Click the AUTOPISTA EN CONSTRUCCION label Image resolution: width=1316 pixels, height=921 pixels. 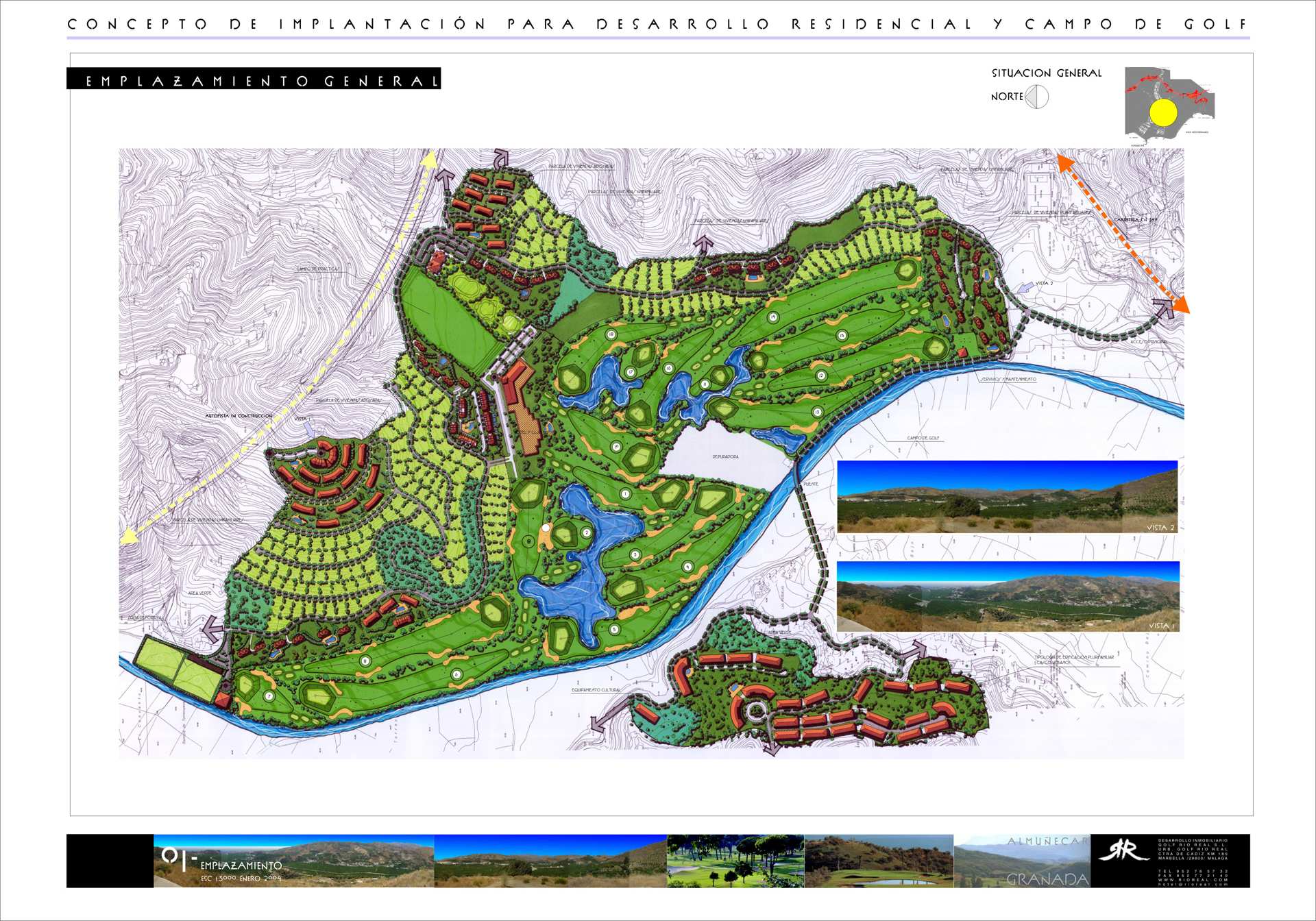239,416
